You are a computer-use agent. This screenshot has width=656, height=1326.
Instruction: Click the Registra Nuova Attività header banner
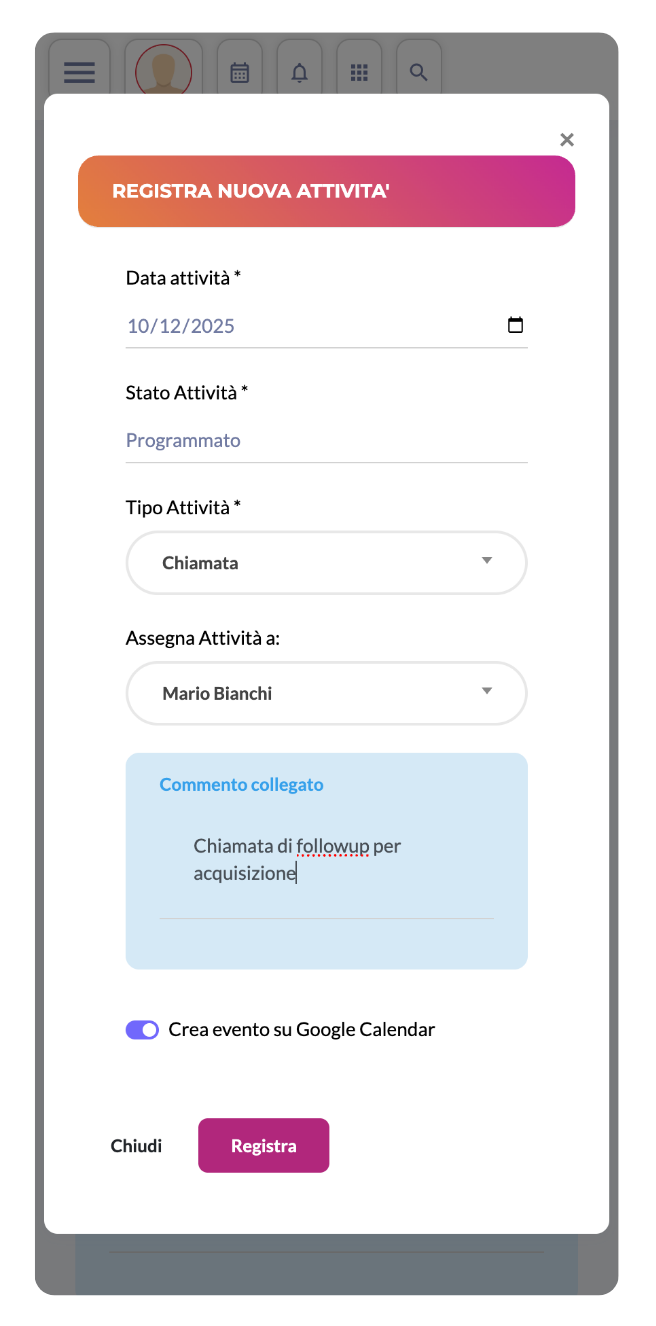[326, 191]
